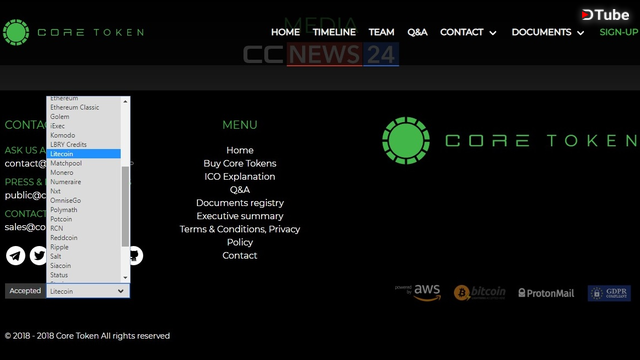Open Q&A in navigation bar
The image size is (640, 360).
click(x=417, y=32)
